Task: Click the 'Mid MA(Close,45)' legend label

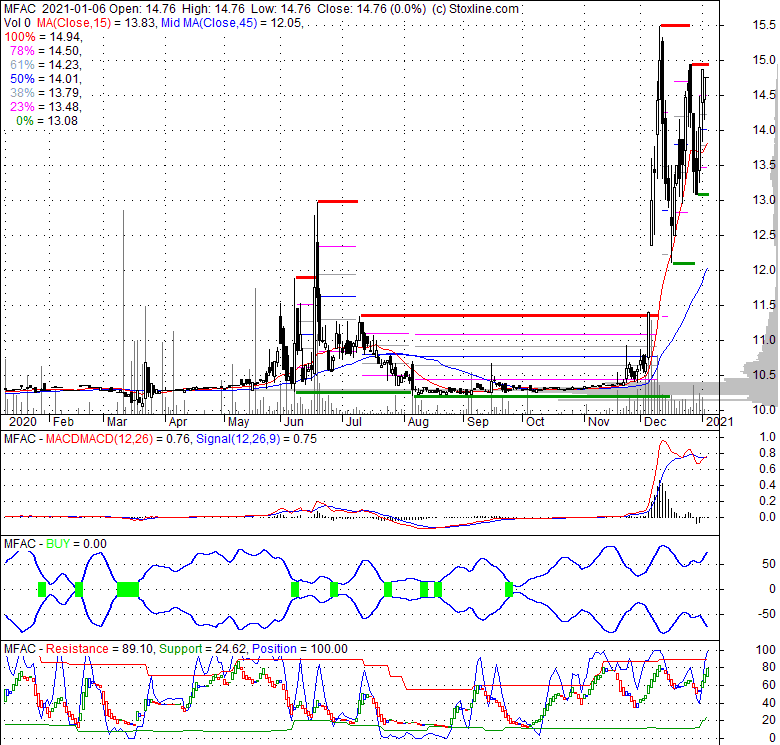Action: click(x=210, y=23)
